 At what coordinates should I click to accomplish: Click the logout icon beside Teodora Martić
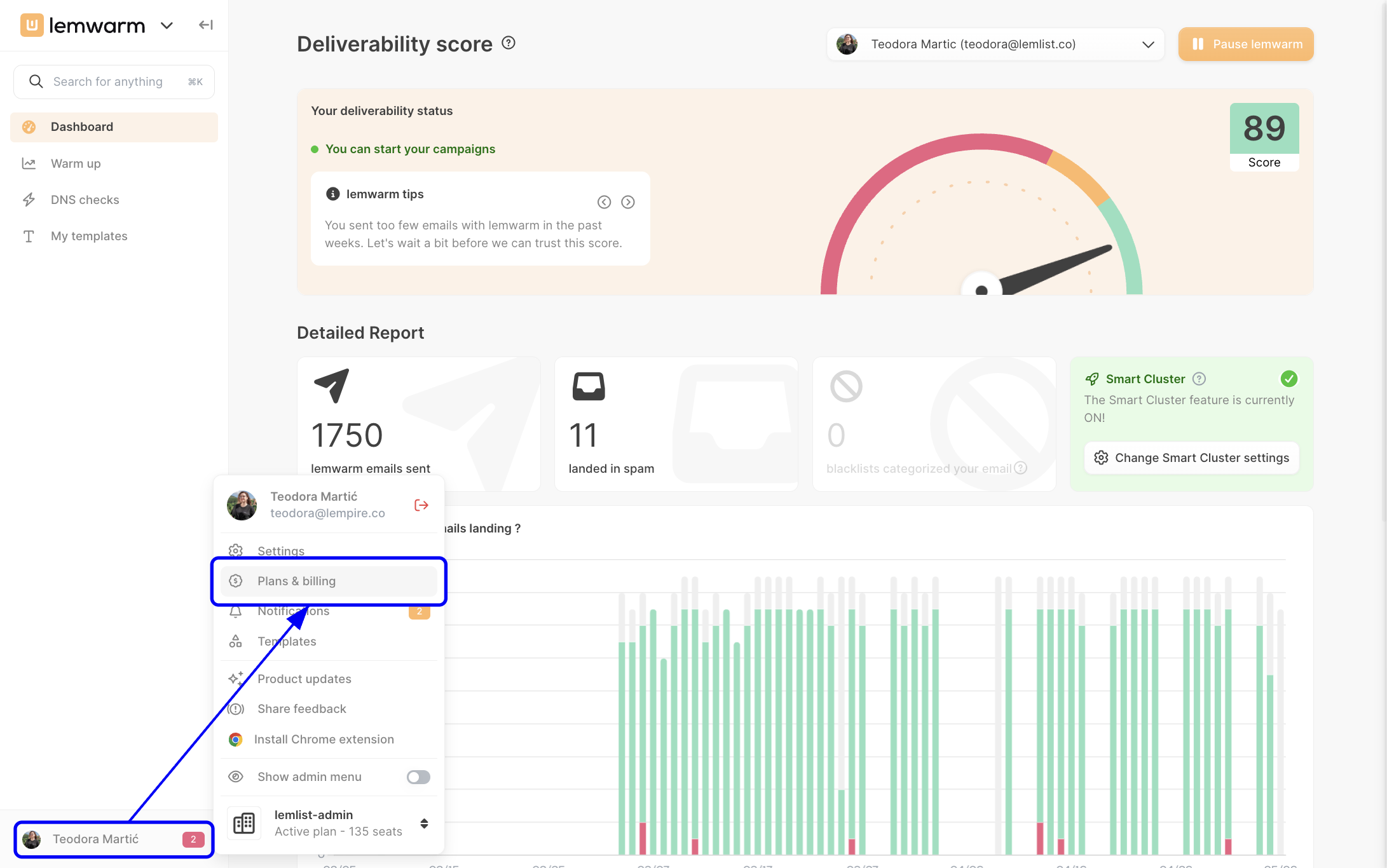click(x=421, y=505)
